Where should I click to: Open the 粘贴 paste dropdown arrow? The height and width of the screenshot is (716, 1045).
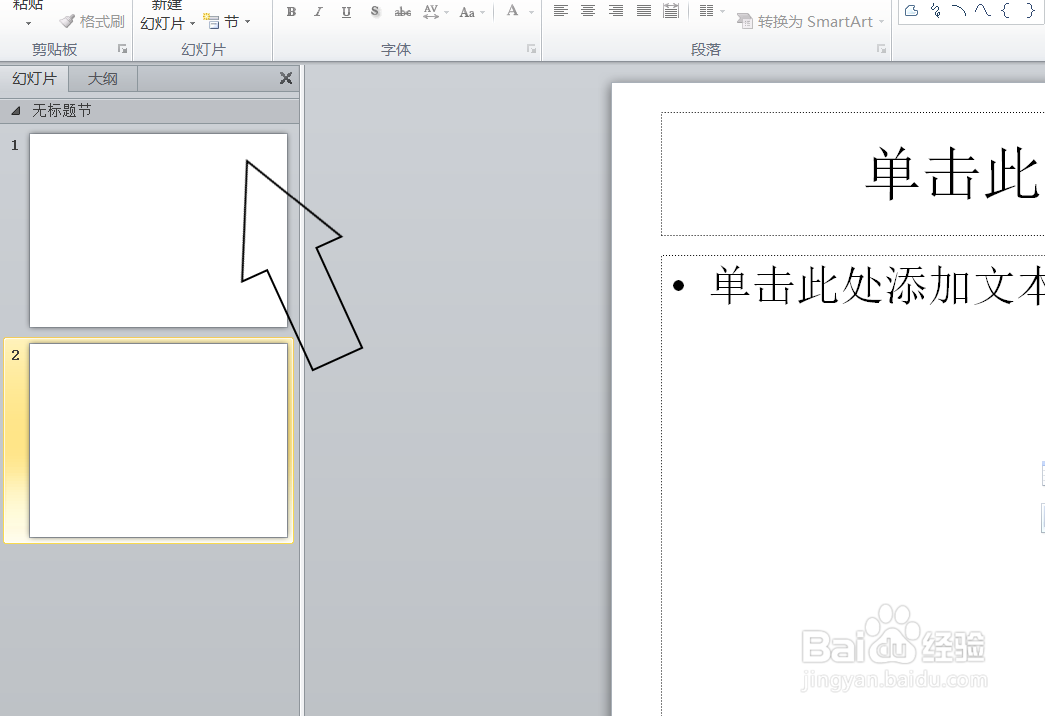coord(28,24)
